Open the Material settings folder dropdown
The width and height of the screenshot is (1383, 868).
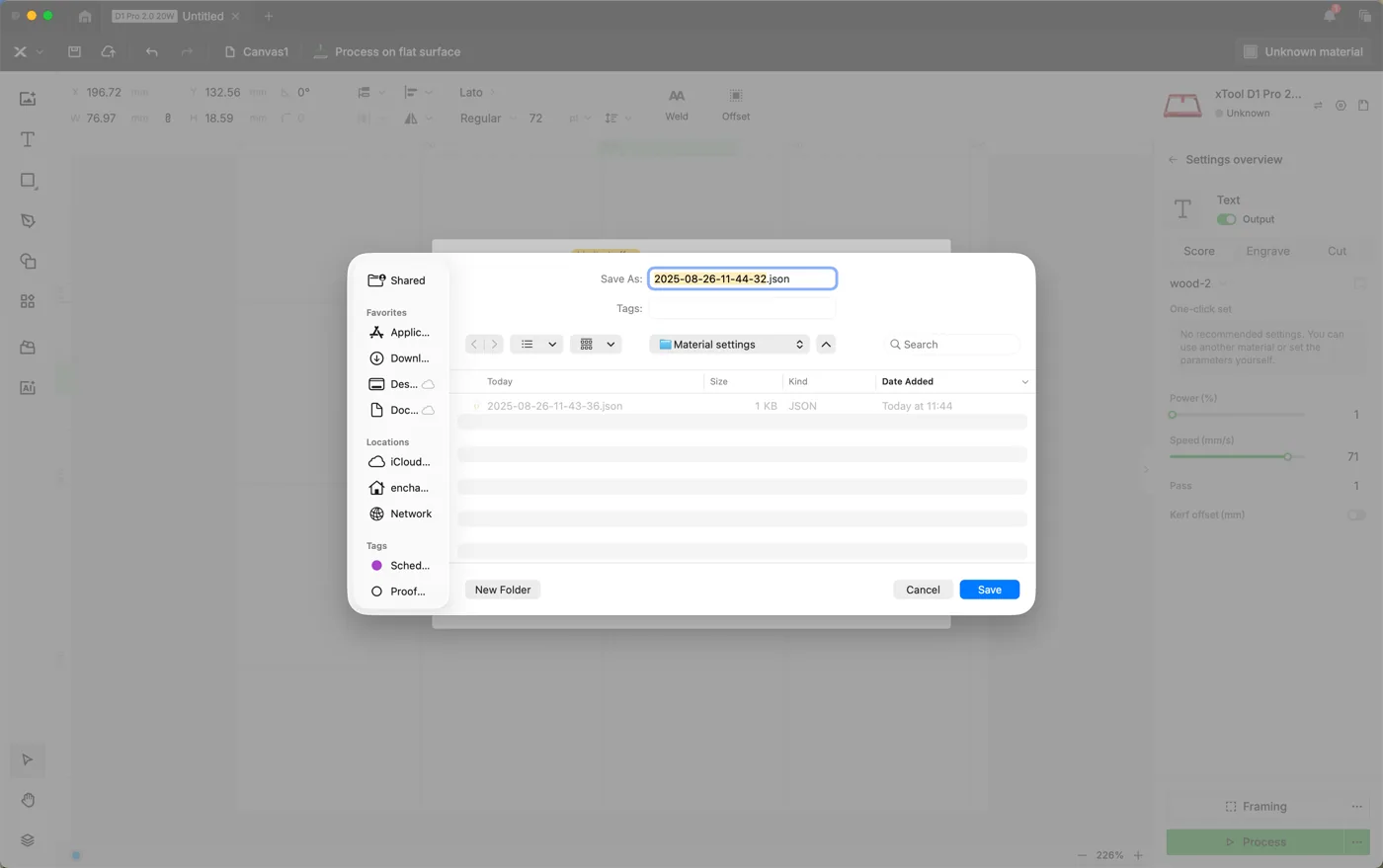730,345
